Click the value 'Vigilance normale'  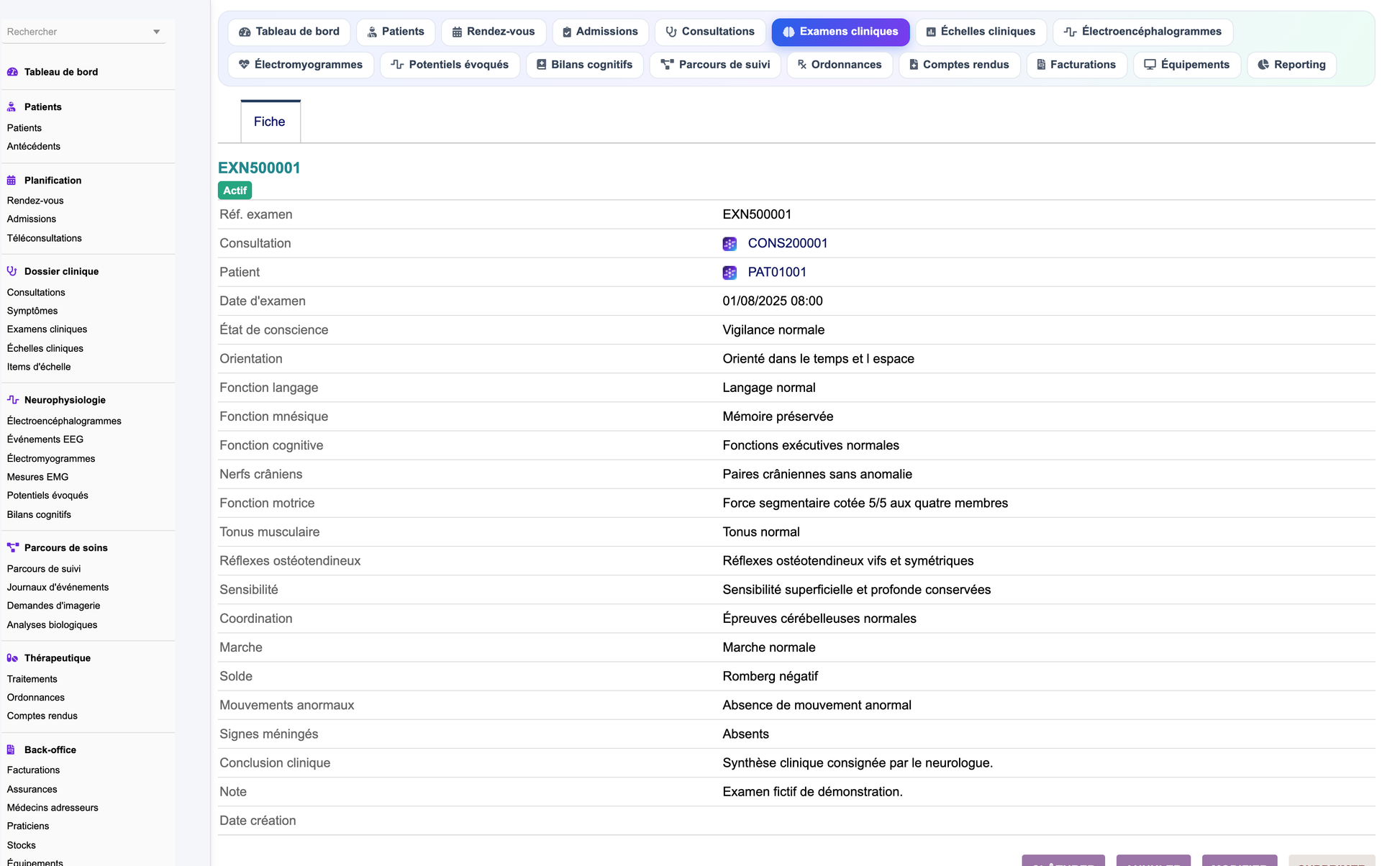(773, 329)
